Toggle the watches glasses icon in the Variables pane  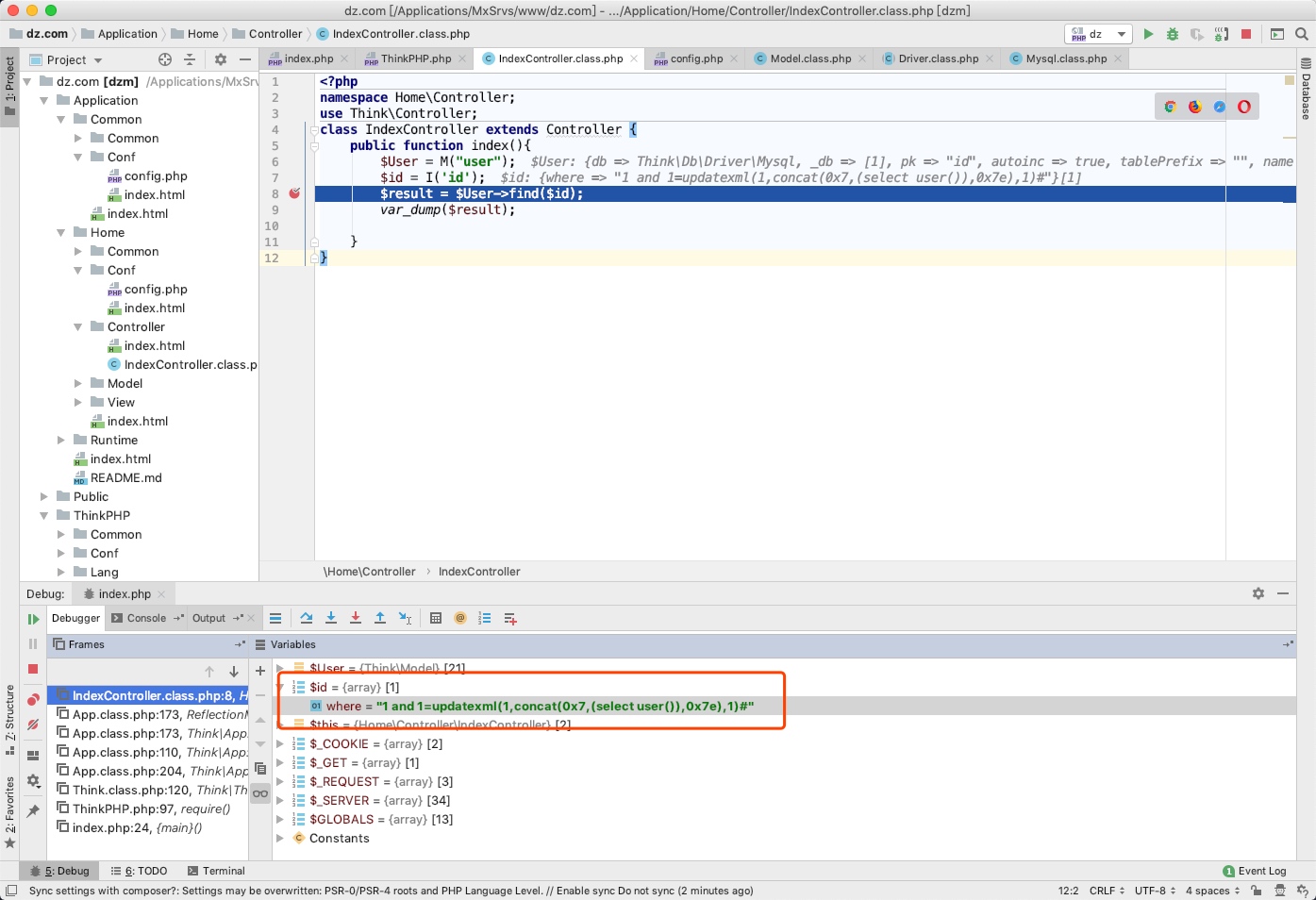pyautogui.click(x=260, y=793)
